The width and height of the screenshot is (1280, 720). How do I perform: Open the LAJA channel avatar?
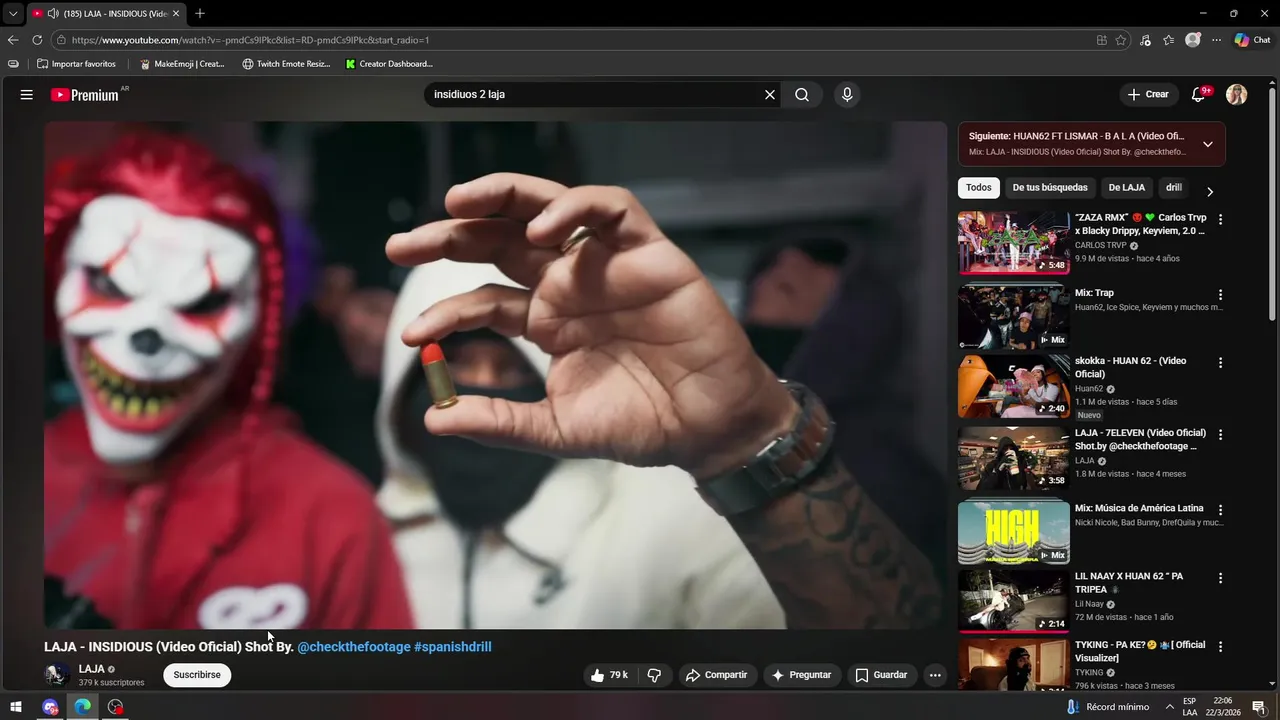coord(57,675)
